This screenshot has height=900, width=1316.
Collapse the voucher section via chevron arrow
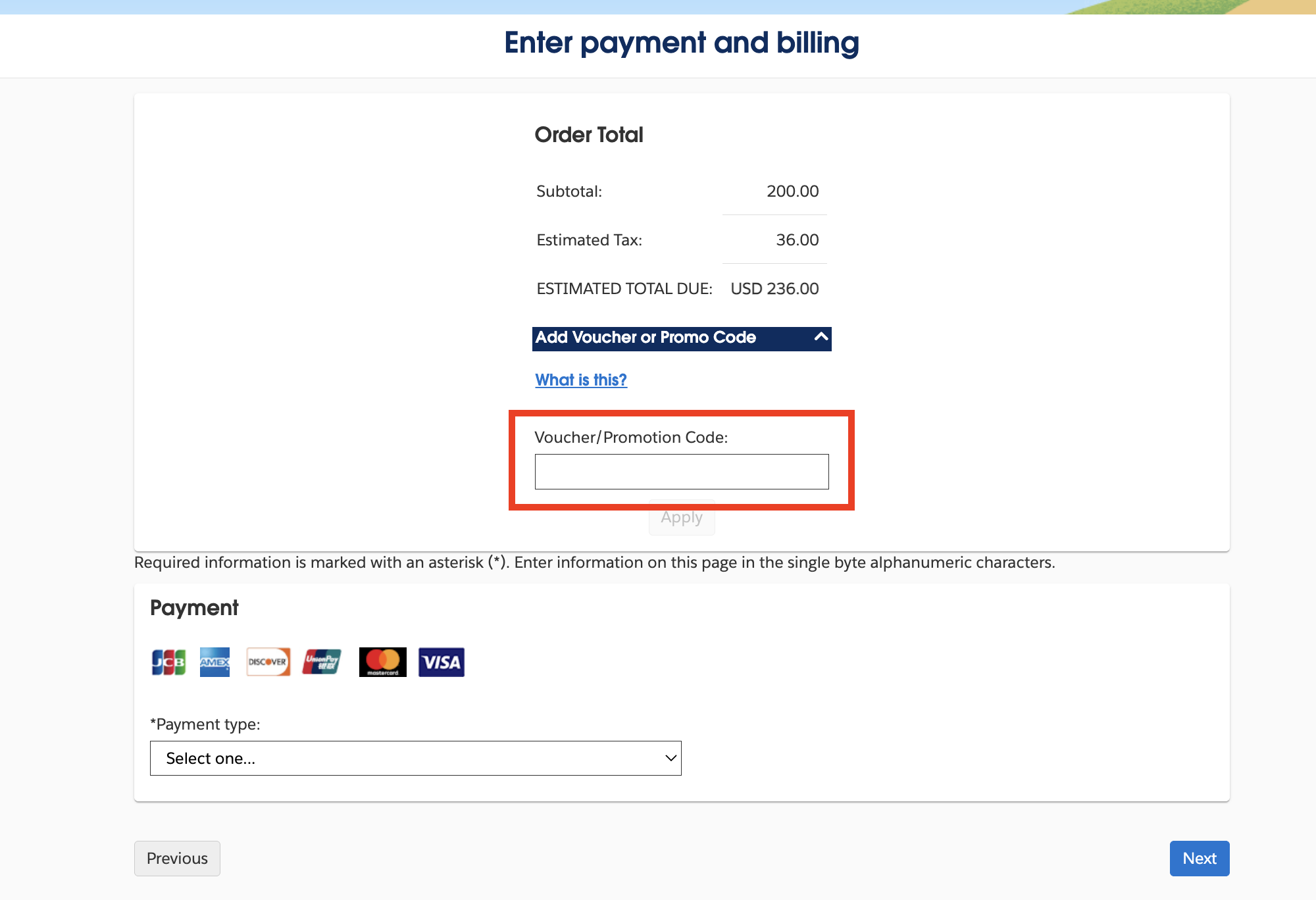pyautogui.click(x=821, y=337)
